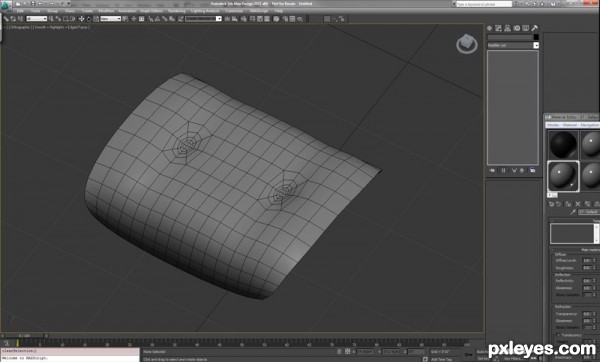Click Remove Modifier trash icon below stack

point(522,170)
